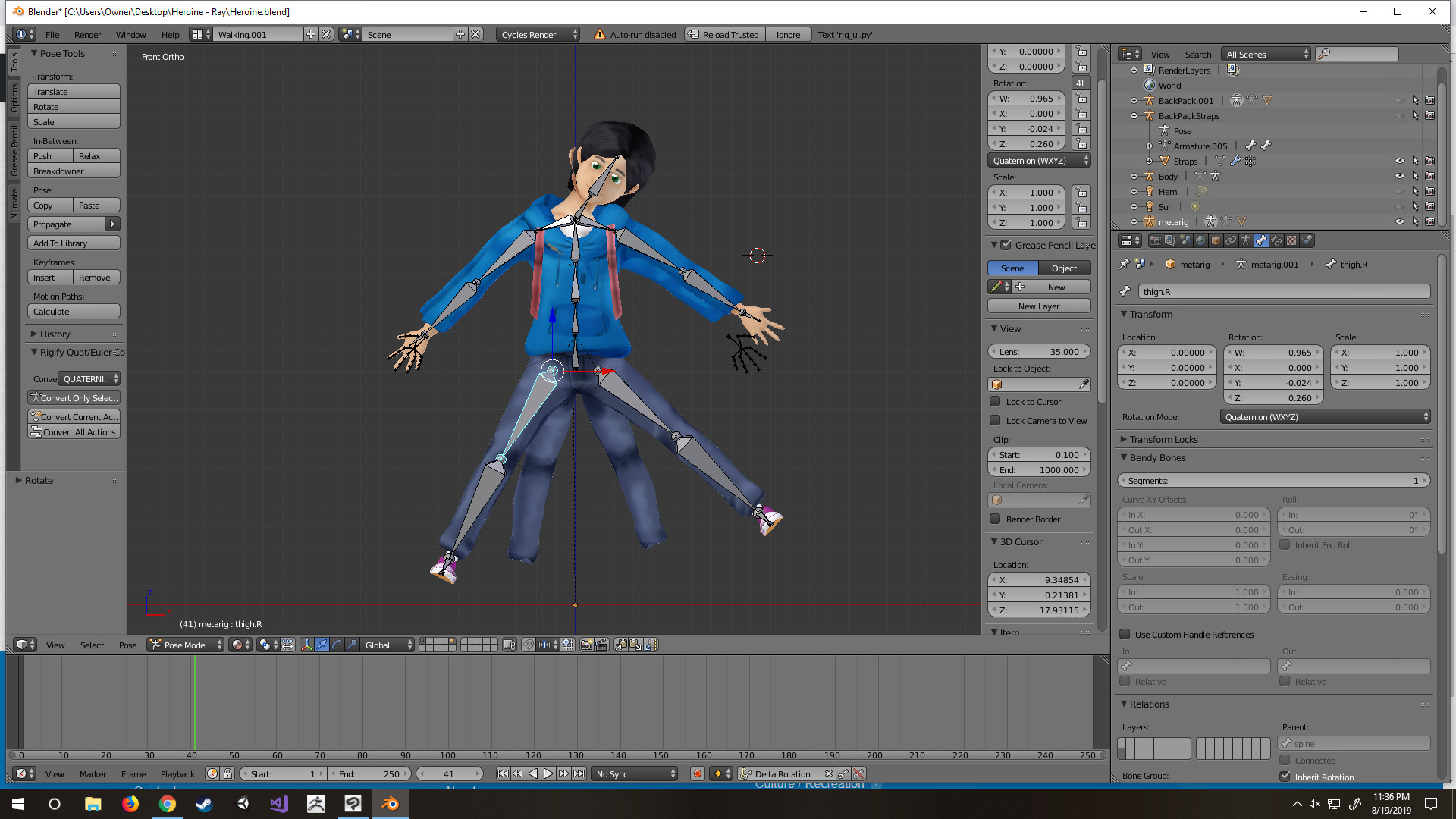Viewport: 1456px width, 819px height.
Task: Open Steam from the Windows taskbar
Action: click(204, 804)
